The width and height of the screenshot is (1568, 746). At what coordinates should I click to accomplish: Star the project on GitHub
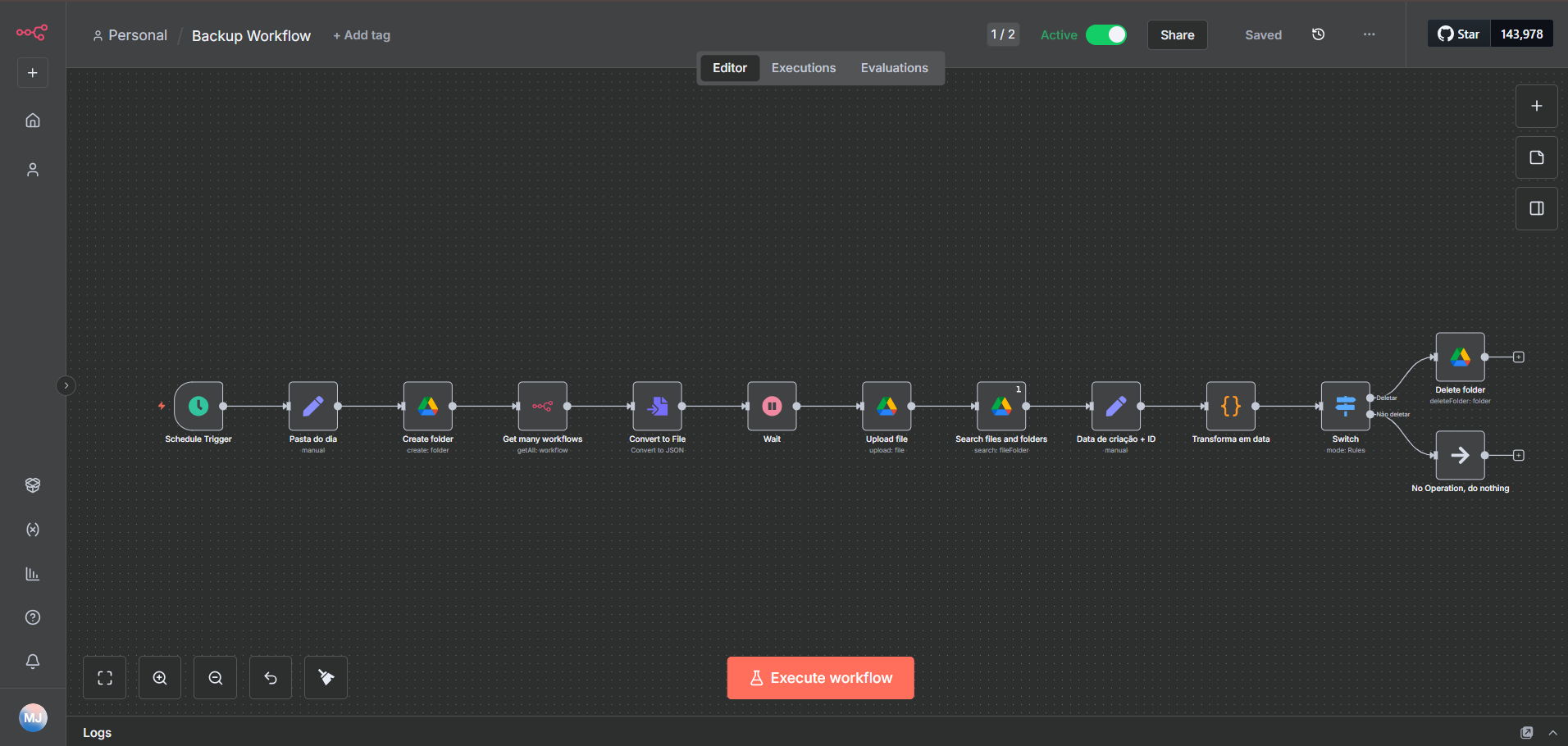pyautogui.click(x=1458, y=34)
